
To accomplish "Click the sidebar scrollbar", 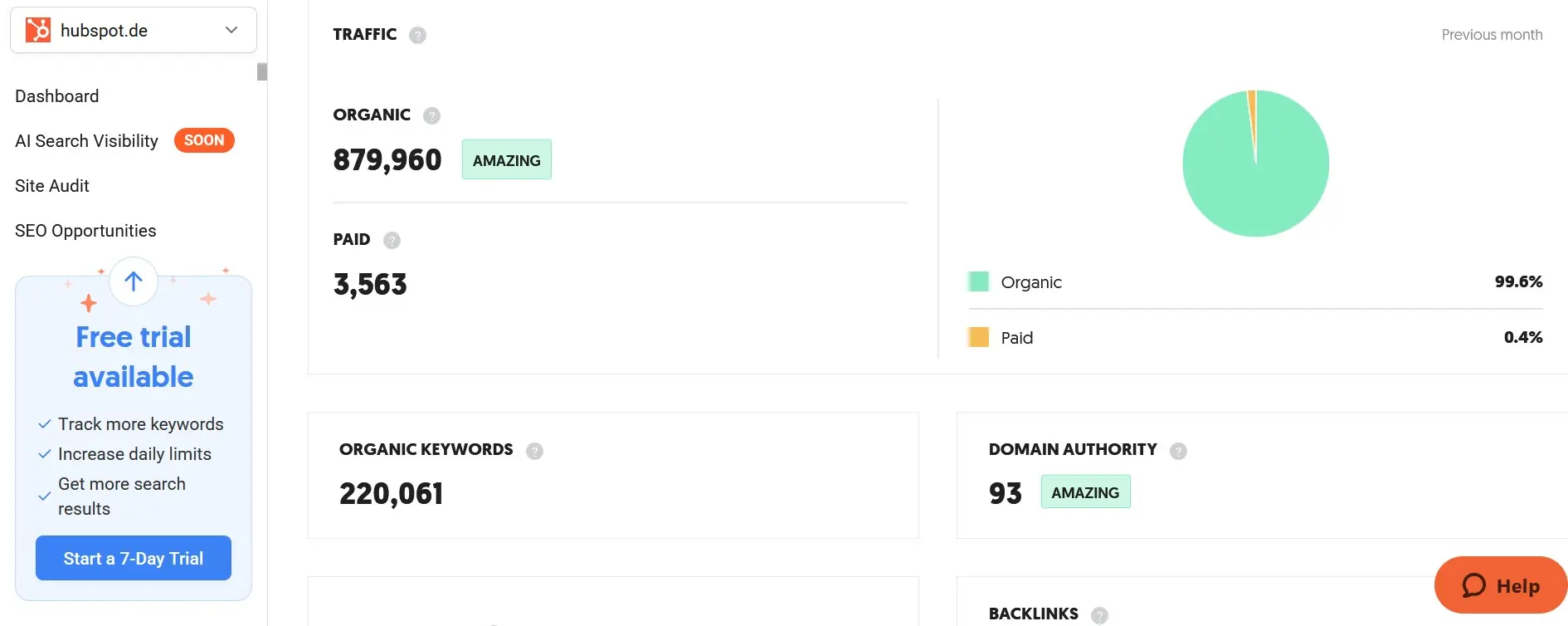I will 262,71.
